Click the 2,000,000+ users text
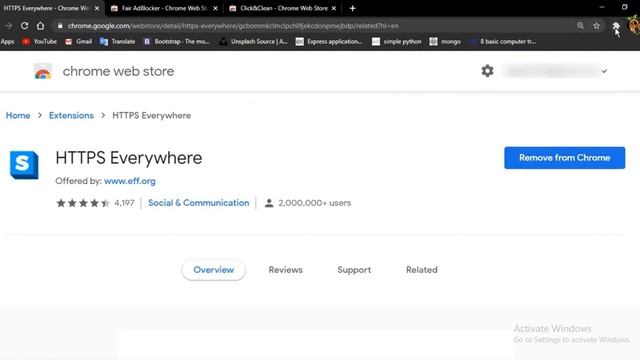Viewport: 640px width, 360px height. point(314,203)
